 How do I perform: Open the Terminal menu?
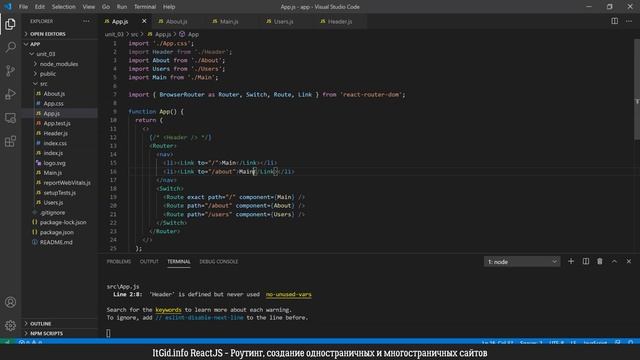pyautogui.click(x=145, y=7)
